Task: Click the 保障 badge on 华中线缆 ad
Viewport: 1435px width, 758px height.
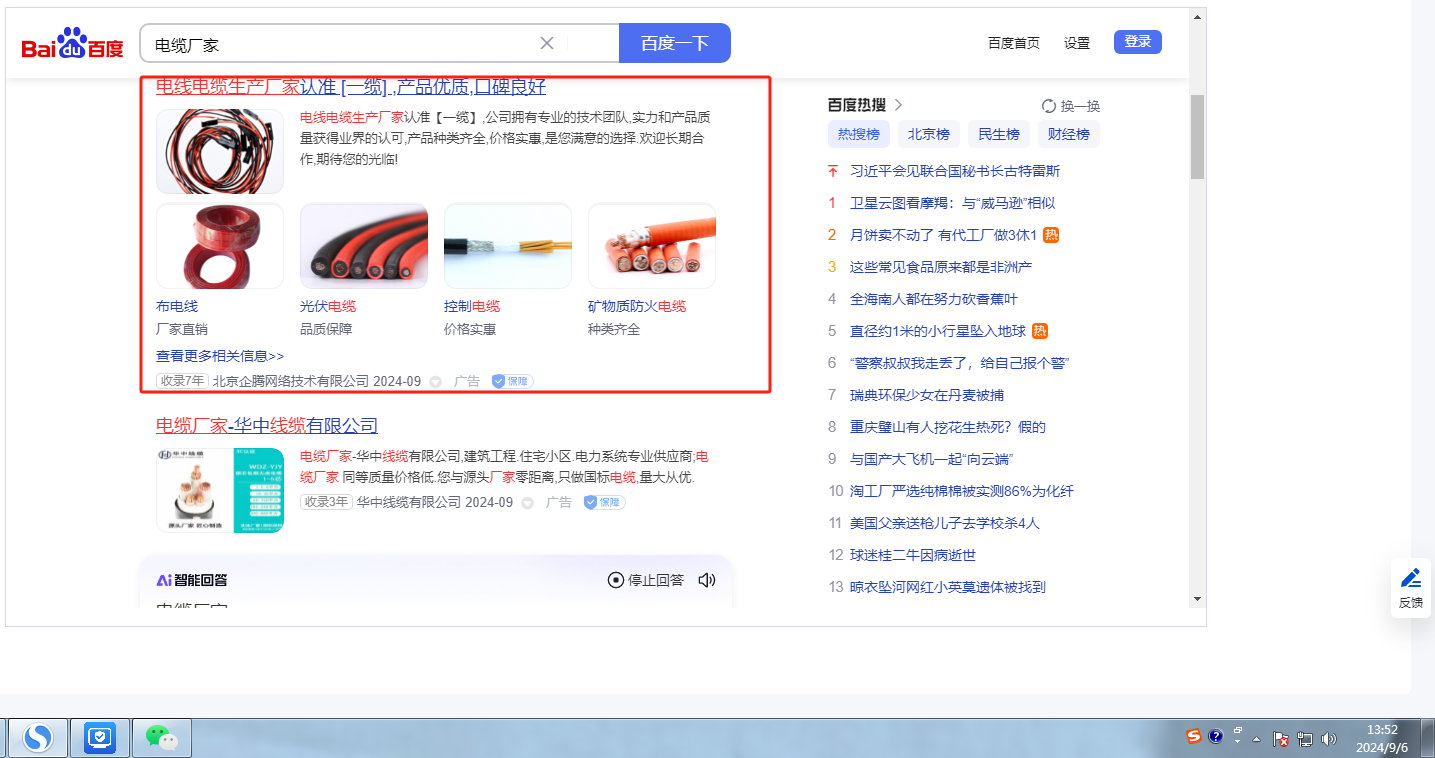Action: [604, 502]
